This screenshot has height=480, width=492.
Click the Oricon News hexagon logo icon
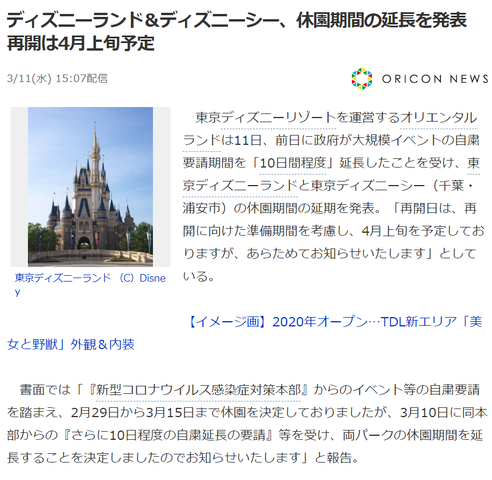pyautogui.click(x=362, y=79)
